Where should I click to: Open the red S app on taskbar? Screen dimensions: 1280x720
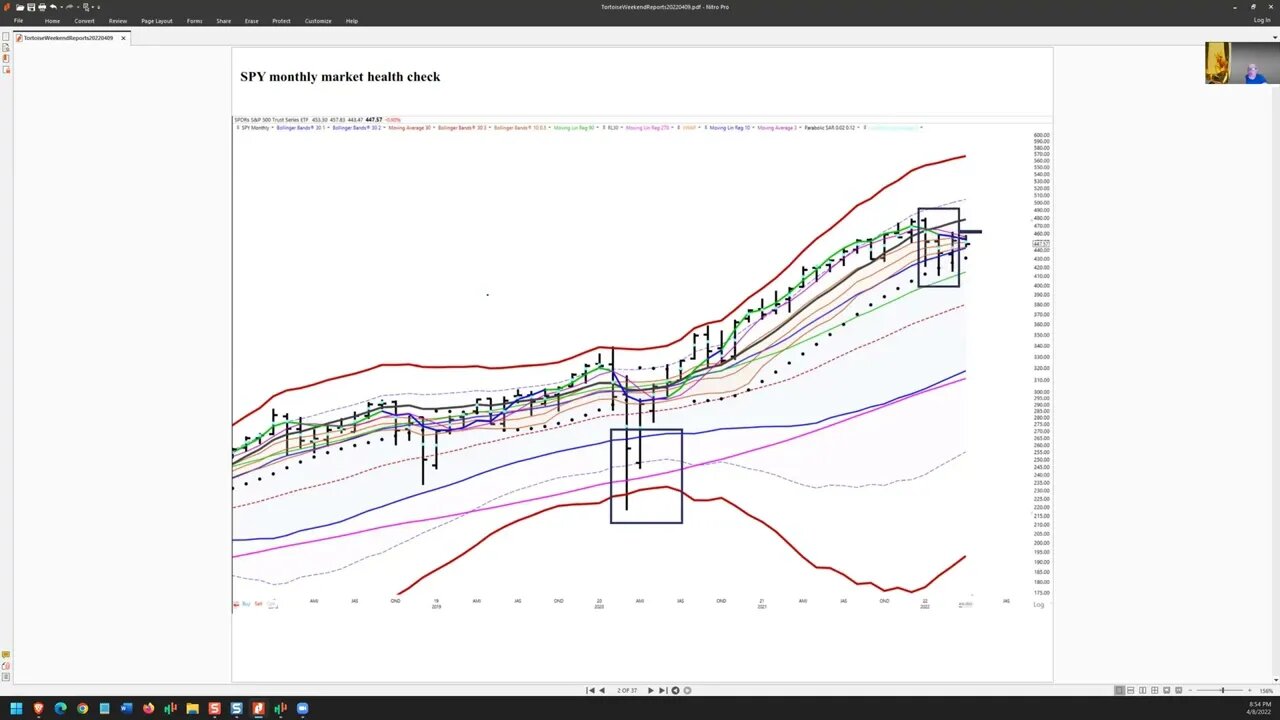pos(214,709)
